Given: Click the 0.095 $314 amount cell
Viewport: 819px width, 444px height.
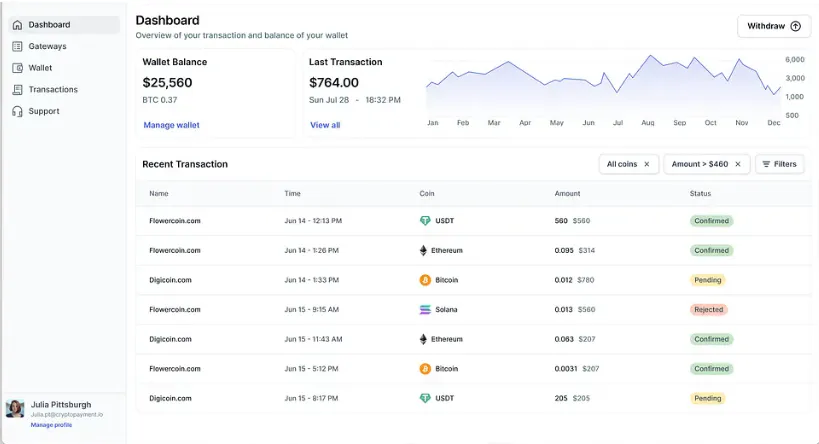Looking at the screenshot, I should point(575,251).
